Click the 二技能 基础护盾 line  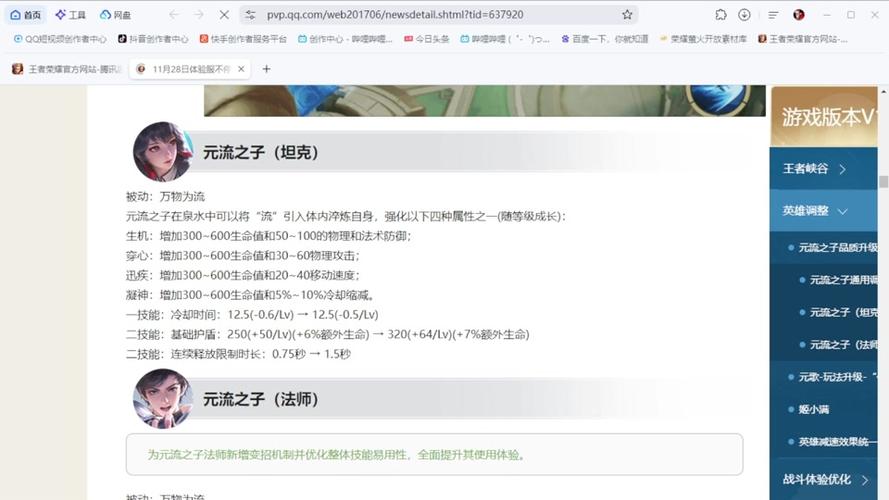pyautogui.click(x=328, y=334)
